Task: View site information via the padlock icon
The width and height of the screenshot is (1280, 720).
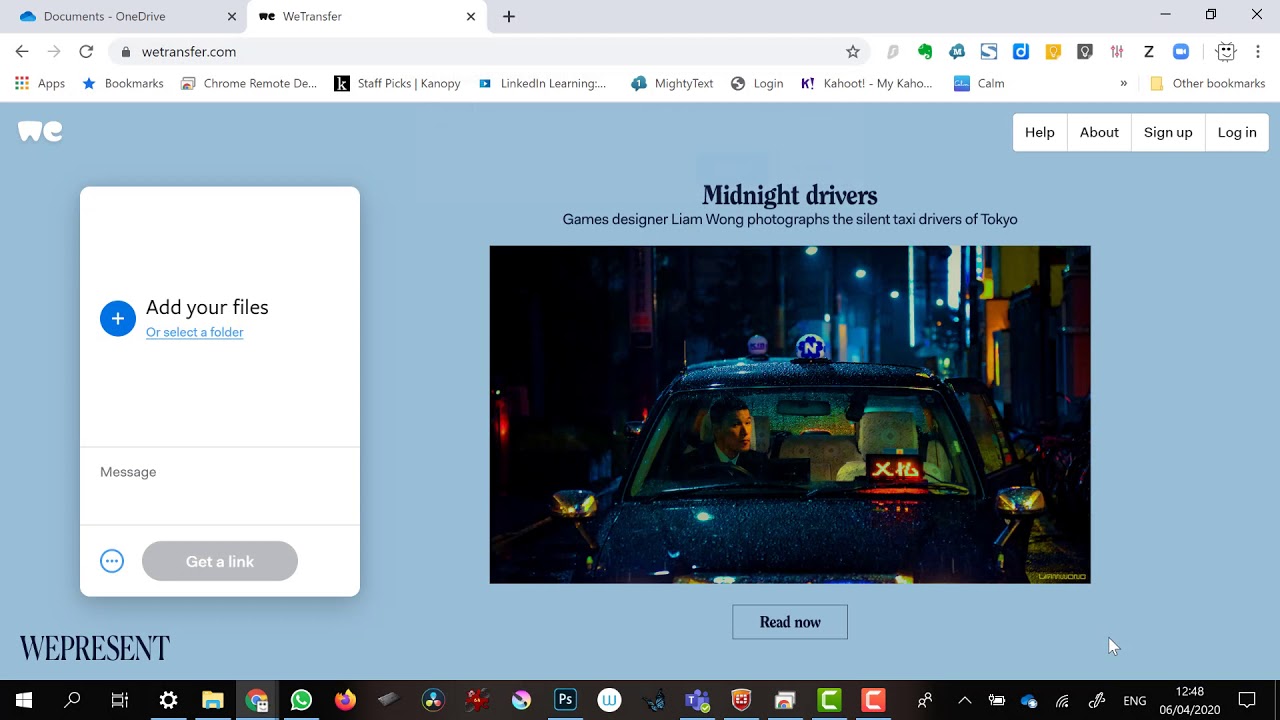Action: click(x=125, y=52)
